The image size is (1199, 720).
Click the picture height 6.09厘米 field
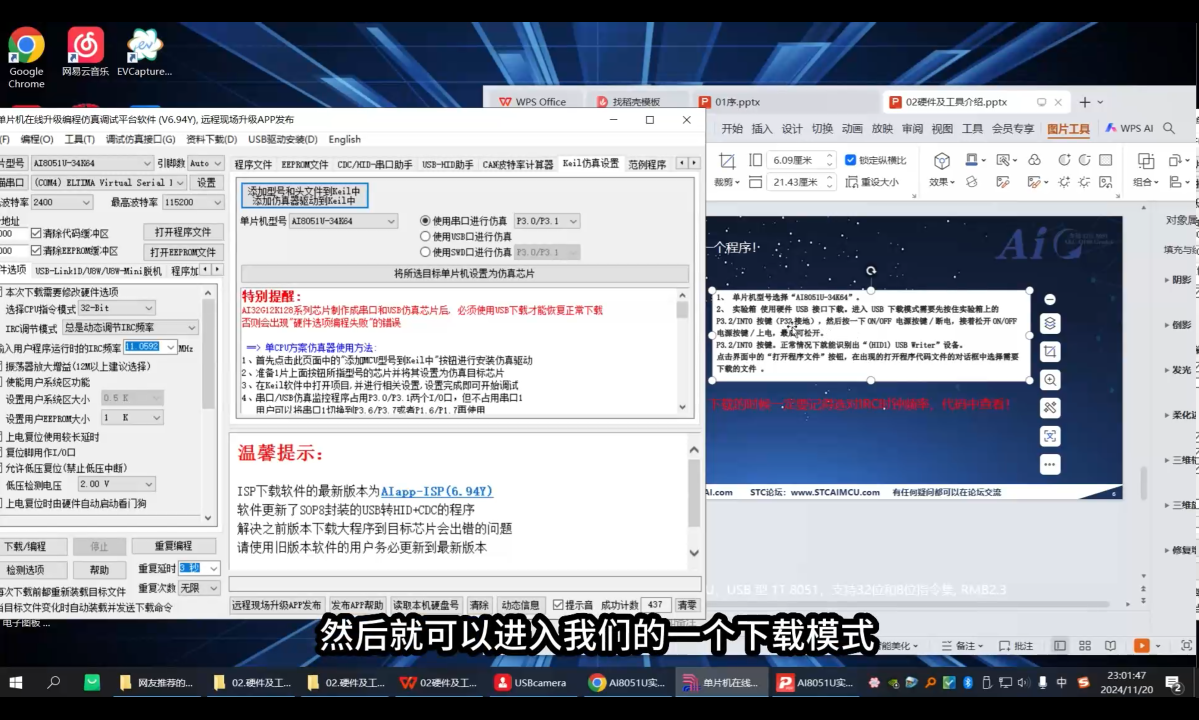point(801,160)
